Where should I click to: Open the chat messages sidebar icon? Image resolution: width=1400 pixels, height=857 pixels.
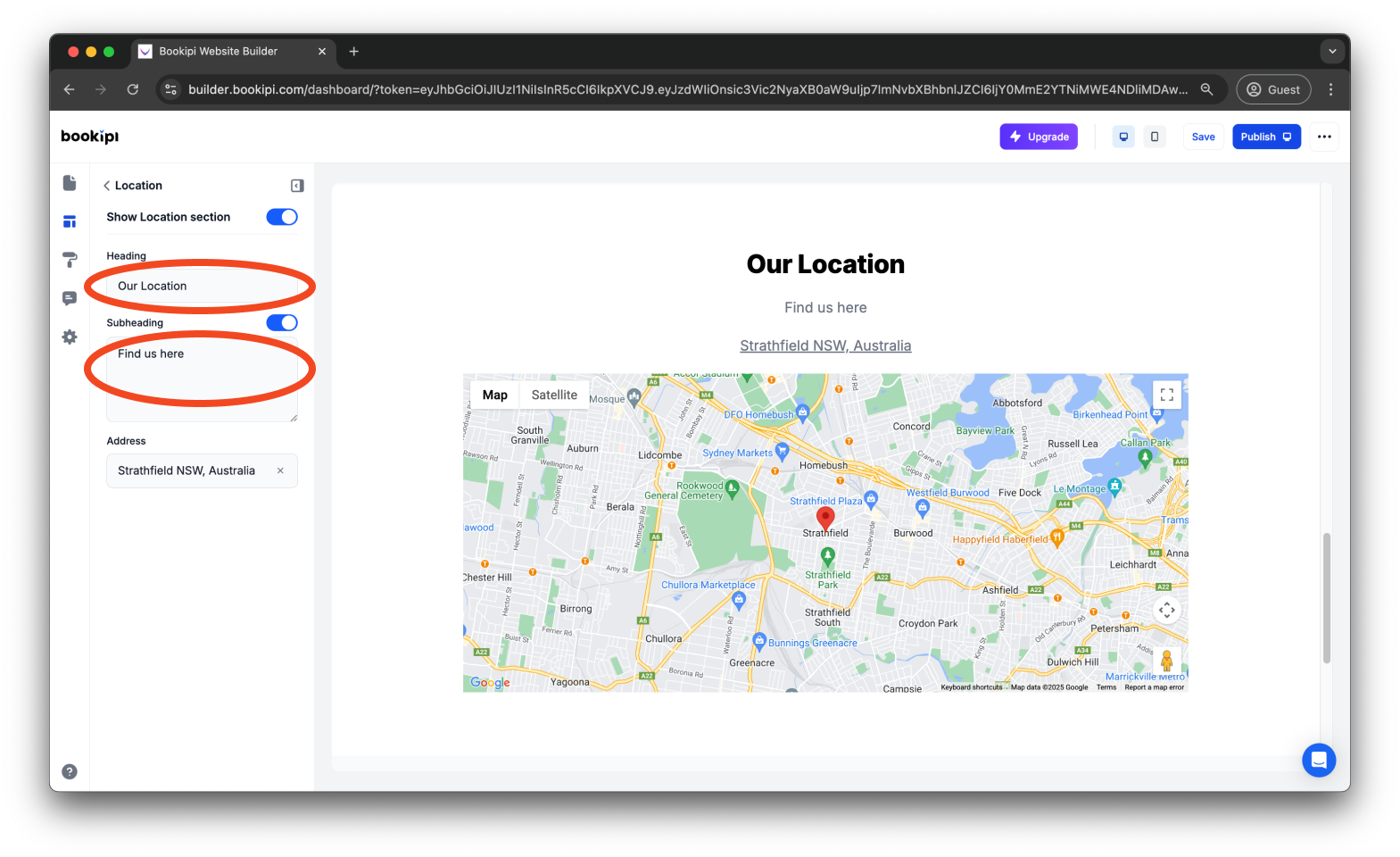70,298
